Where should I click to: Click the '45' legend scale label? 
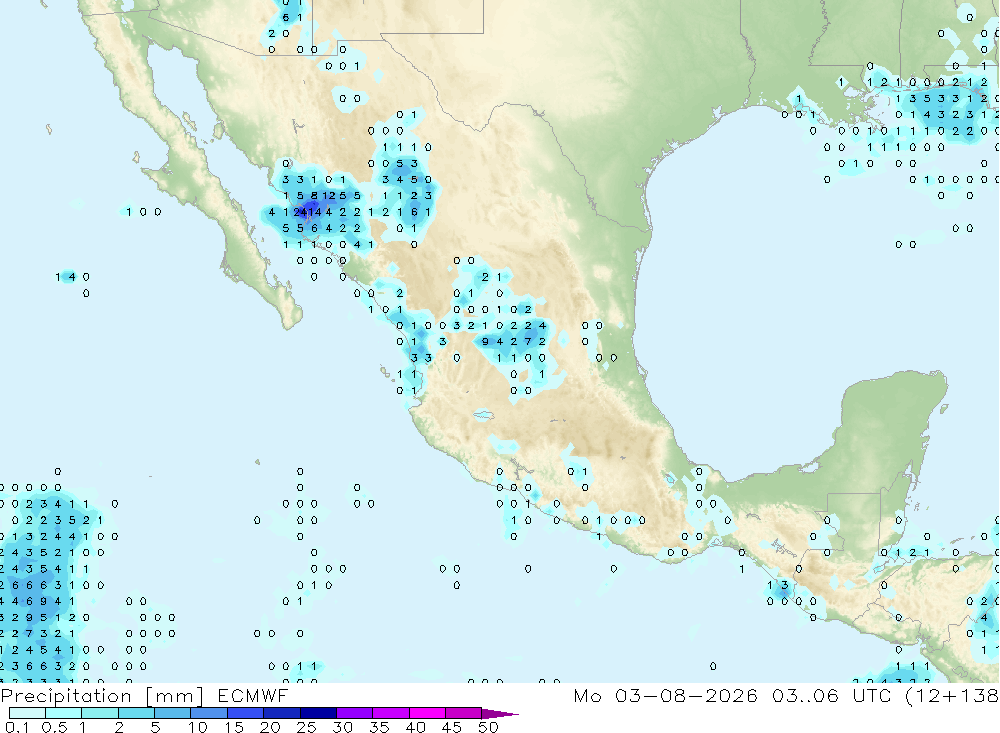click(452, 727)
